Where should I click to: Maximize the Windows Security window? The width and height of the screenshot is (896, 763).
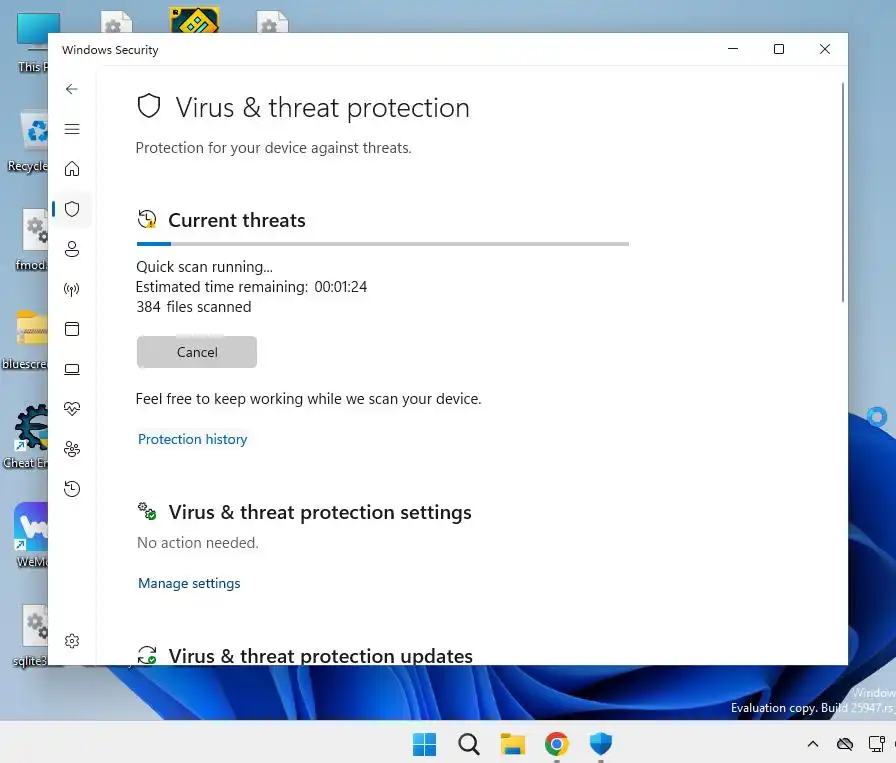pyautogui.click(x=778, y=49)
